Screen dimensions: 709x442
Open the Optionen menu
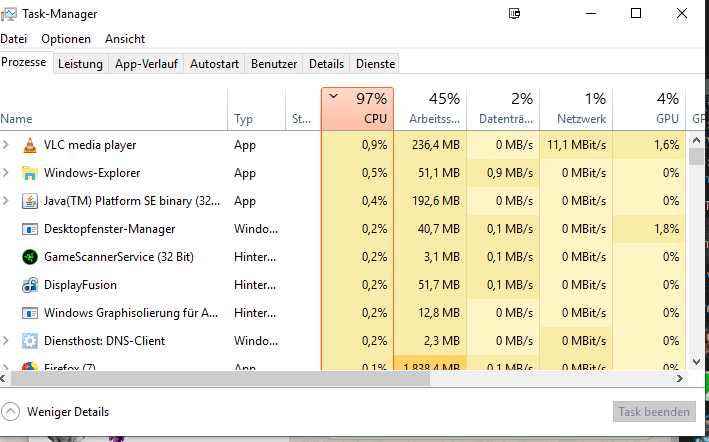[x=66, y=39]
